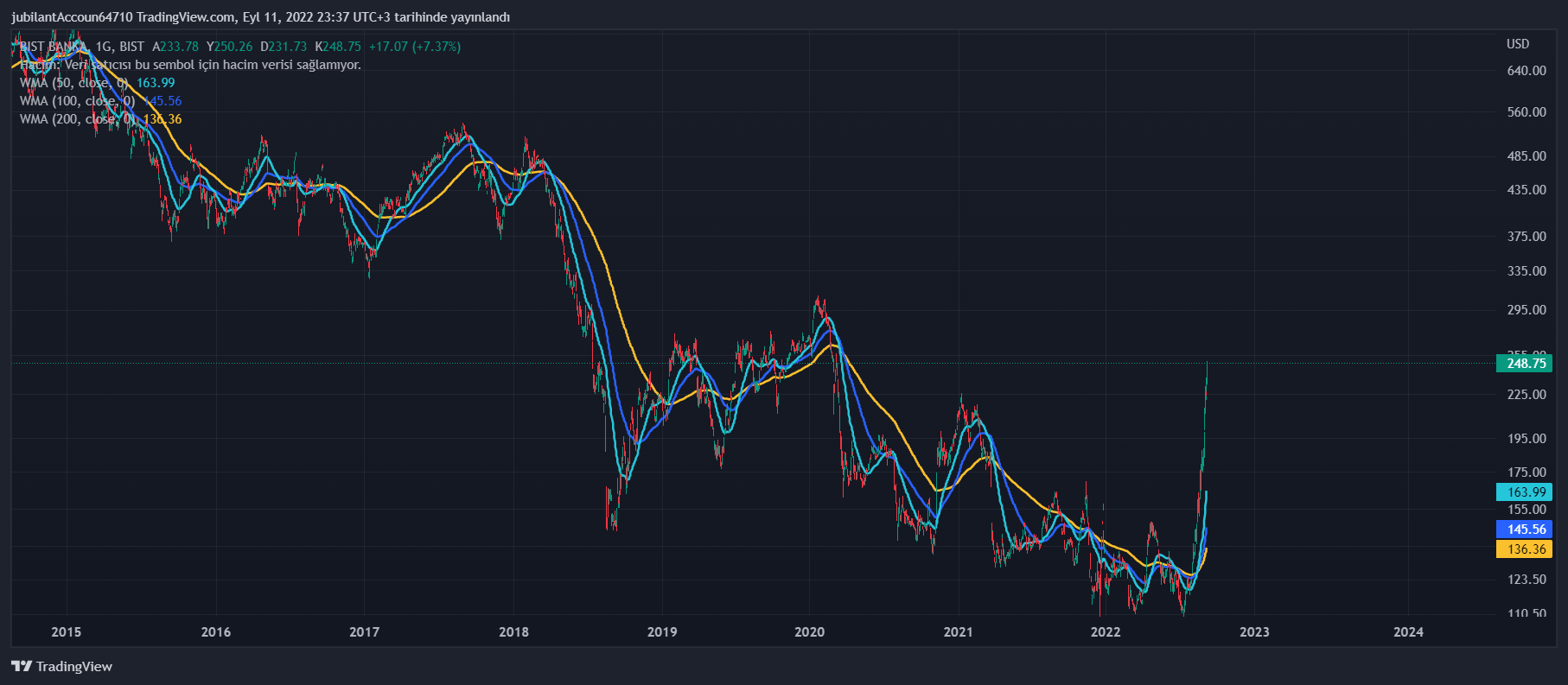Viewport: 1568px width, 685px height.
Task: Click the 2019 year label on time axis
Action: [x=662, y=632]
